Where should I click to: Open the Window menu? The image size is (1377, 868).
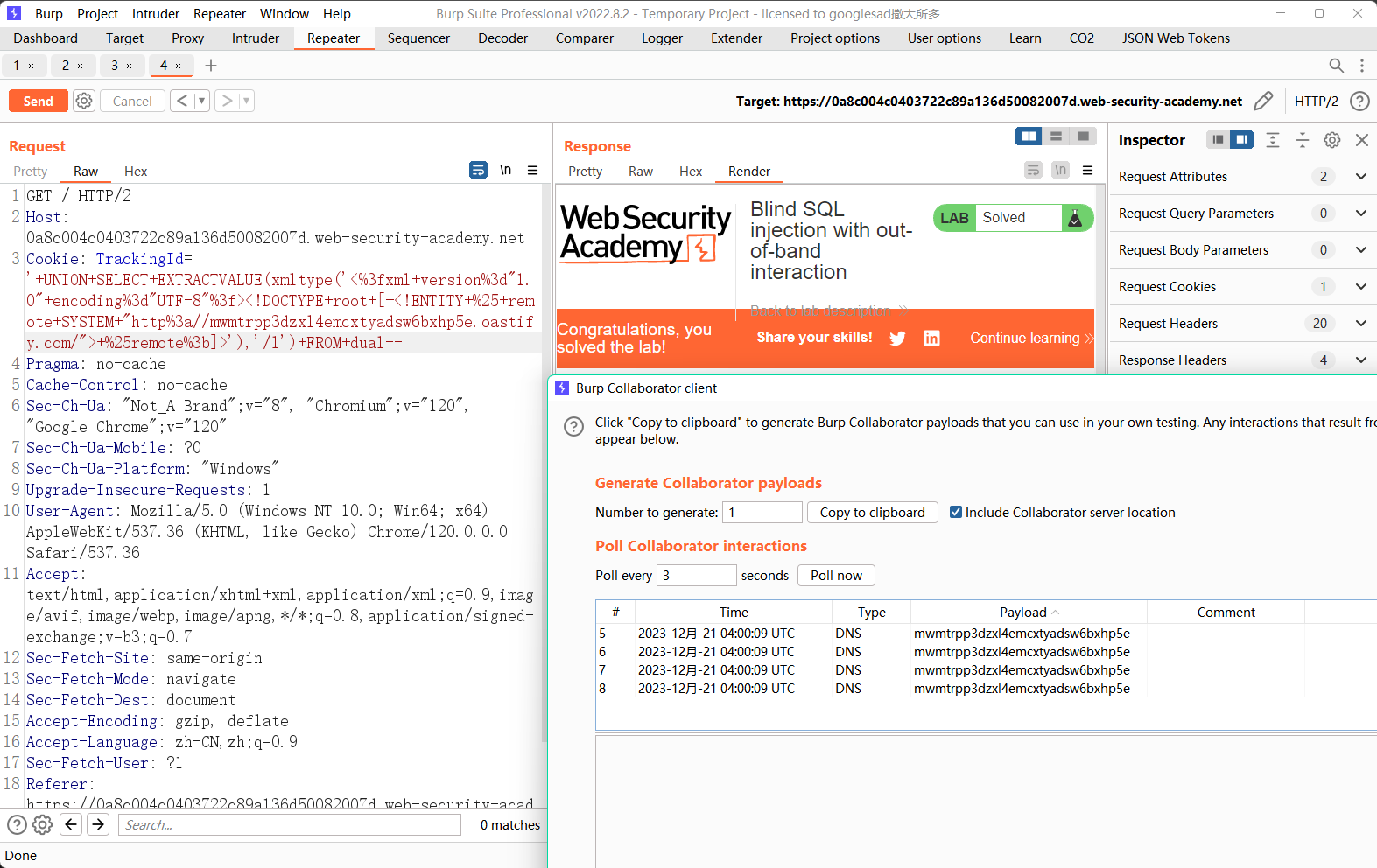285,14
